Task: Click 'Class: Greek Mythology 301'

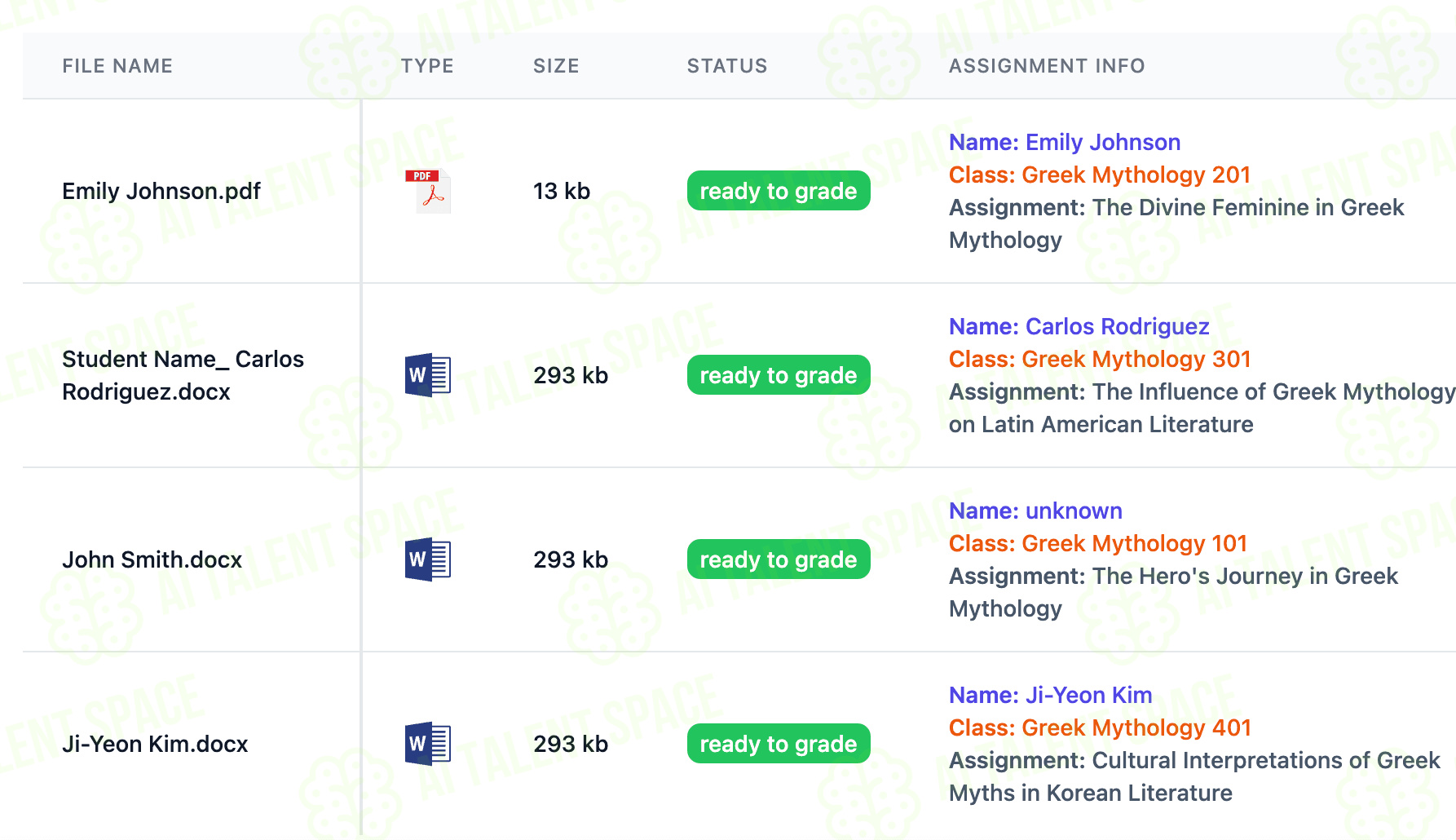Action: (x=1100, y=359)
